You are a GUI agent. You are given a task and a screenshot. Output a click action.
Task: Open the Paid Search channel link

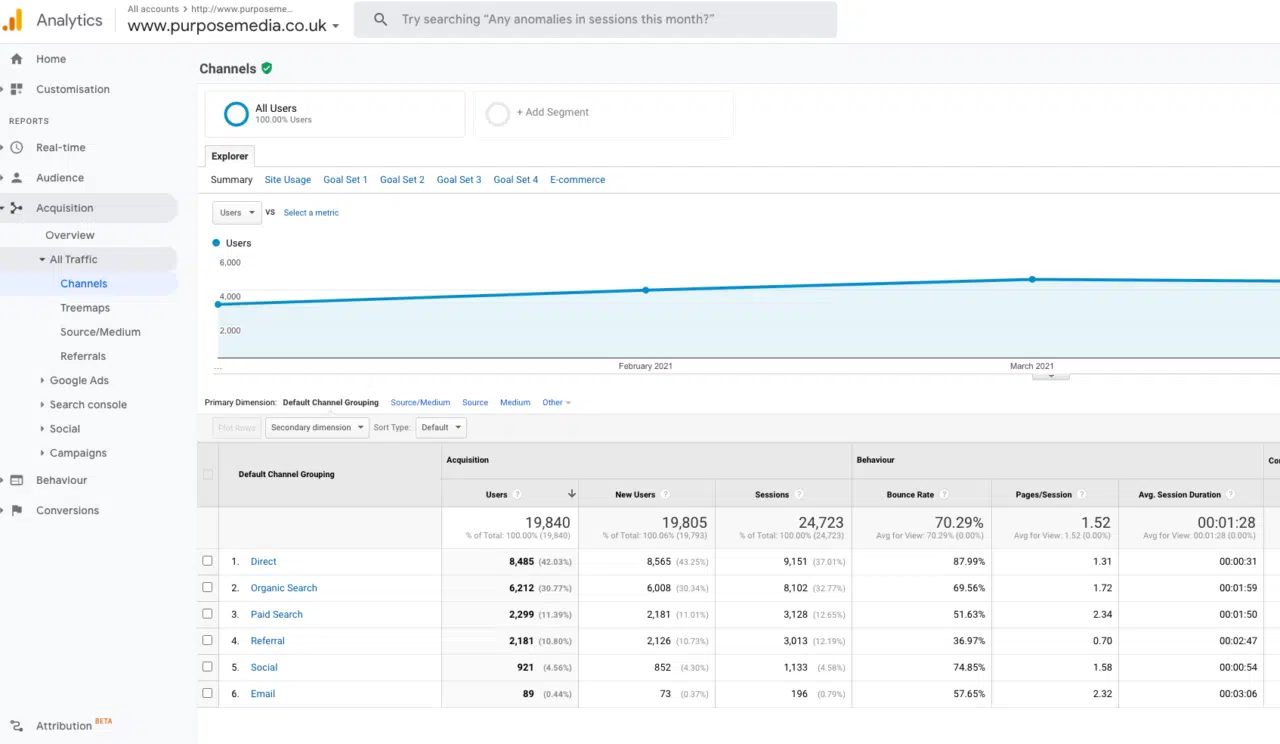click(276, 614)
